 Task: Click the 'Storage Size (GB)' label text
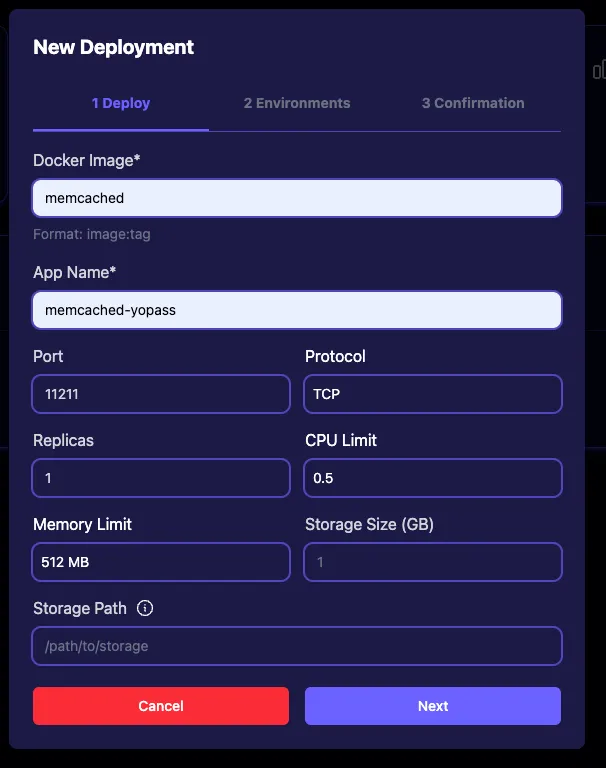pos(369,524)
